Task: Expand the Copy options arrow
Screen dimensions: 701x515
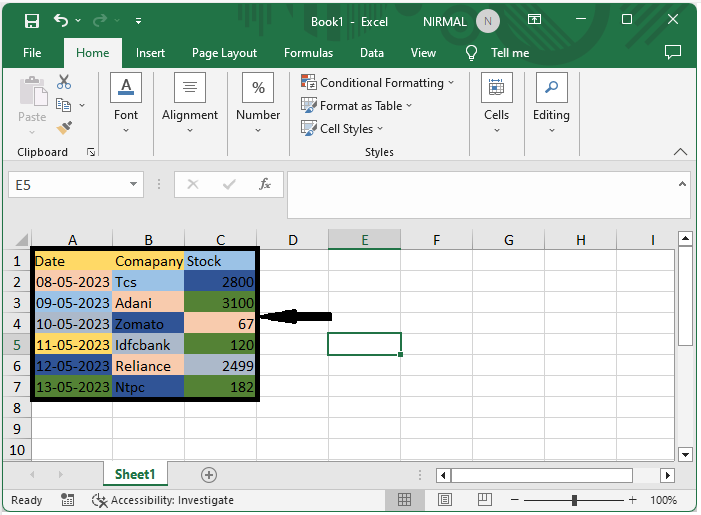Action: point(82,106)
